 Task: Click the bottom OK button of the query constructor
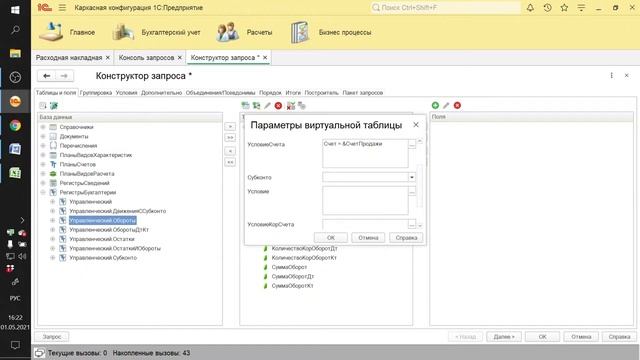(542, 337)
